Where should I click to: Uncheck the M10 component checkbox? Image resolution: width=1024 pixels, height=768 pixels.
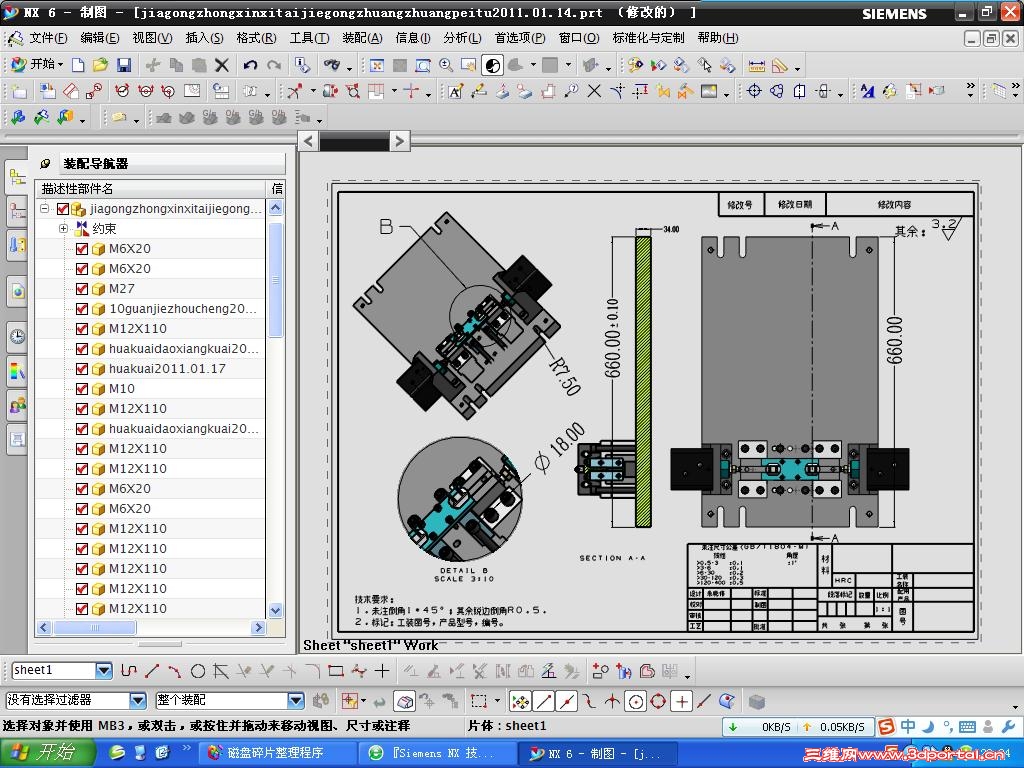82,389
